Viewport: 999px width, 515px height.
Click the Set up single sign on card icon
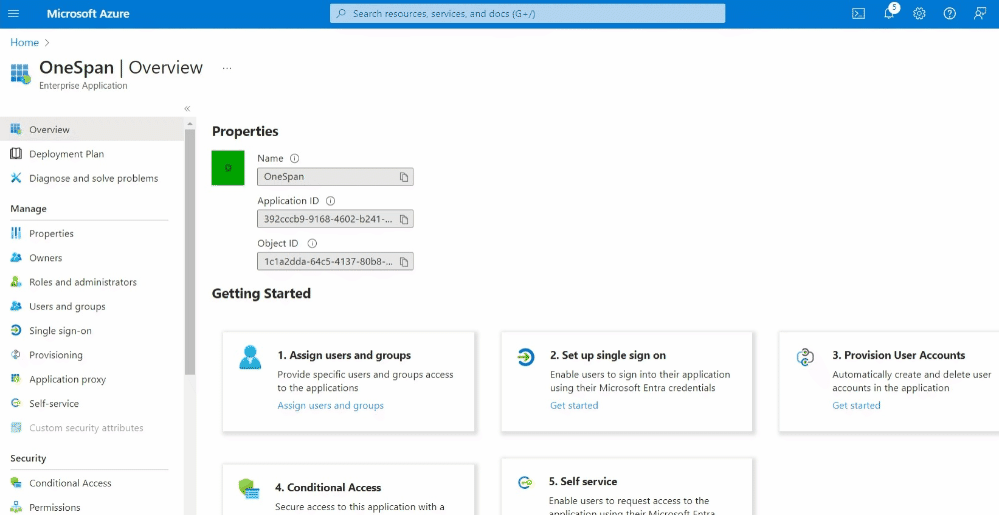(x=526, y=358)
